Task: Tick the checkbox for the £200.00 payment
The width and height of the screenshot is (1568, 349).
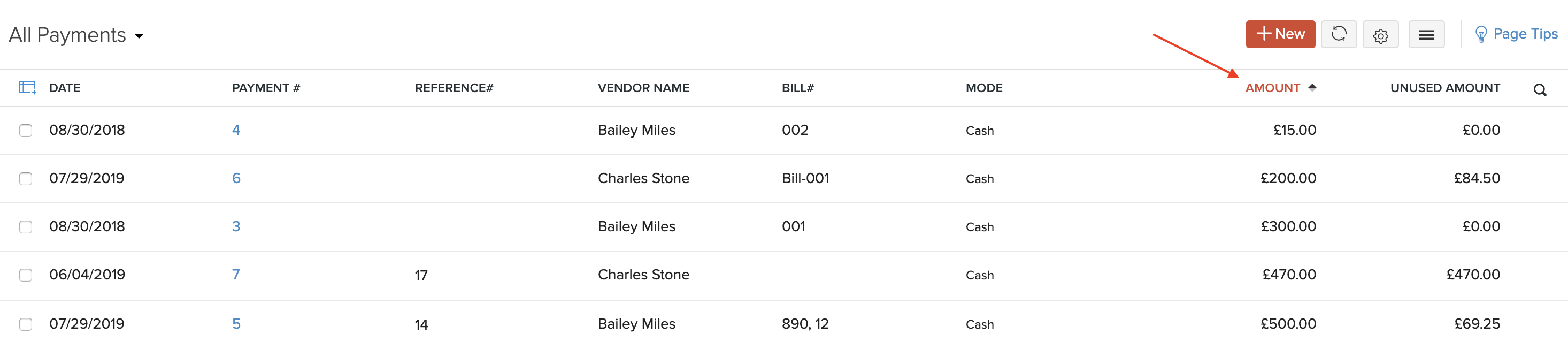Action: pos(26,178)
